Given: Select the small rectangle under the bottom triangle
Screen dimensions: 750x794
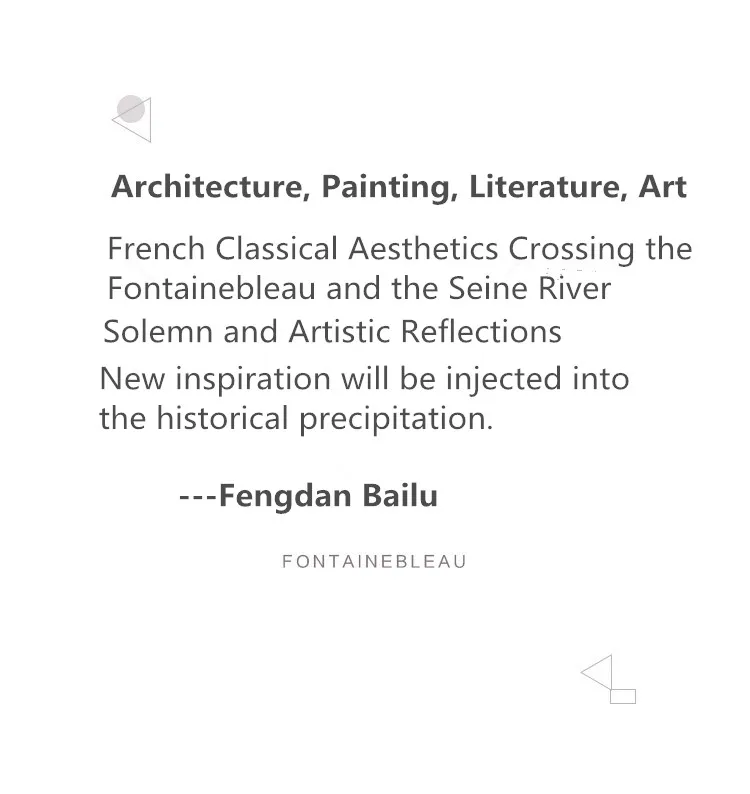Looking at the screenshot, I should pyautogui.click(x=623, y=696).
